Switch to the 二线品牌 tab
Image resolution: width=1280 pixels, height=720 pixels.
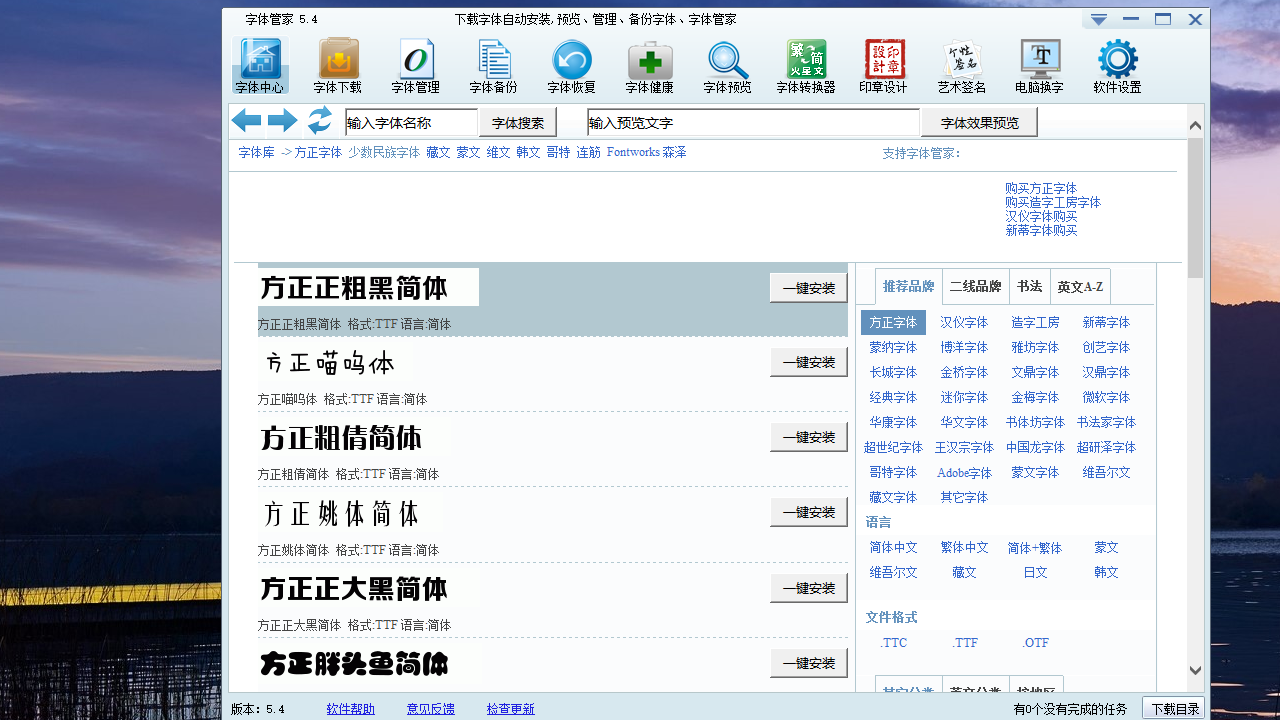[x=975, y=287]
